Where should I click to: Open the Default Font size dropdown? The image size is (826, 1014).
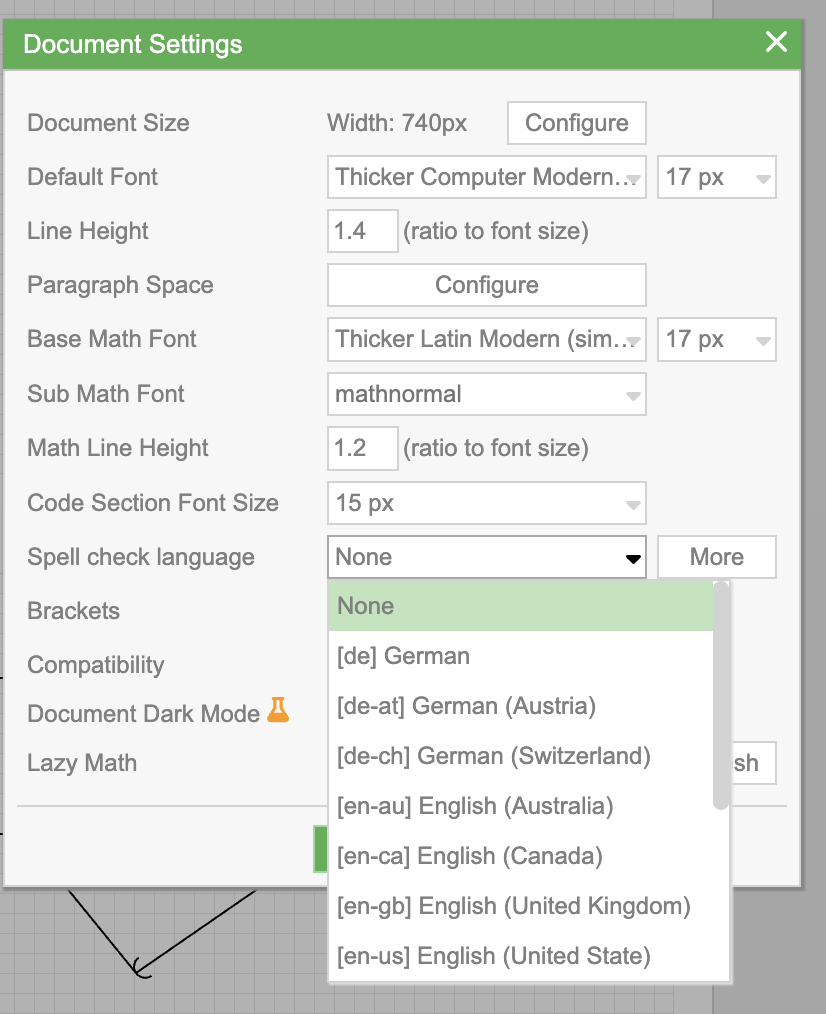click(717, 177)
